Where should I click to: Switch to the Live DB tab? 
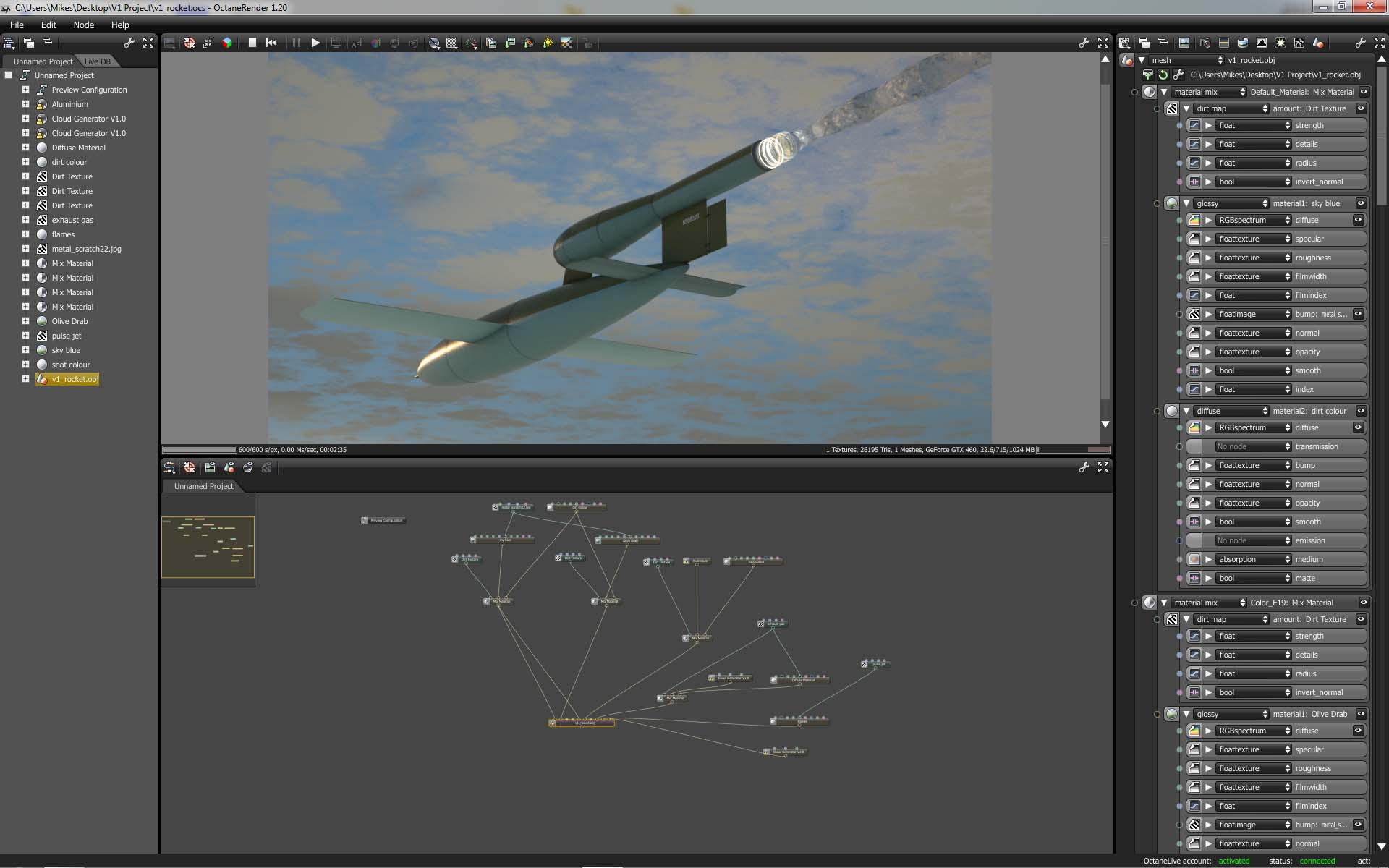98,61
